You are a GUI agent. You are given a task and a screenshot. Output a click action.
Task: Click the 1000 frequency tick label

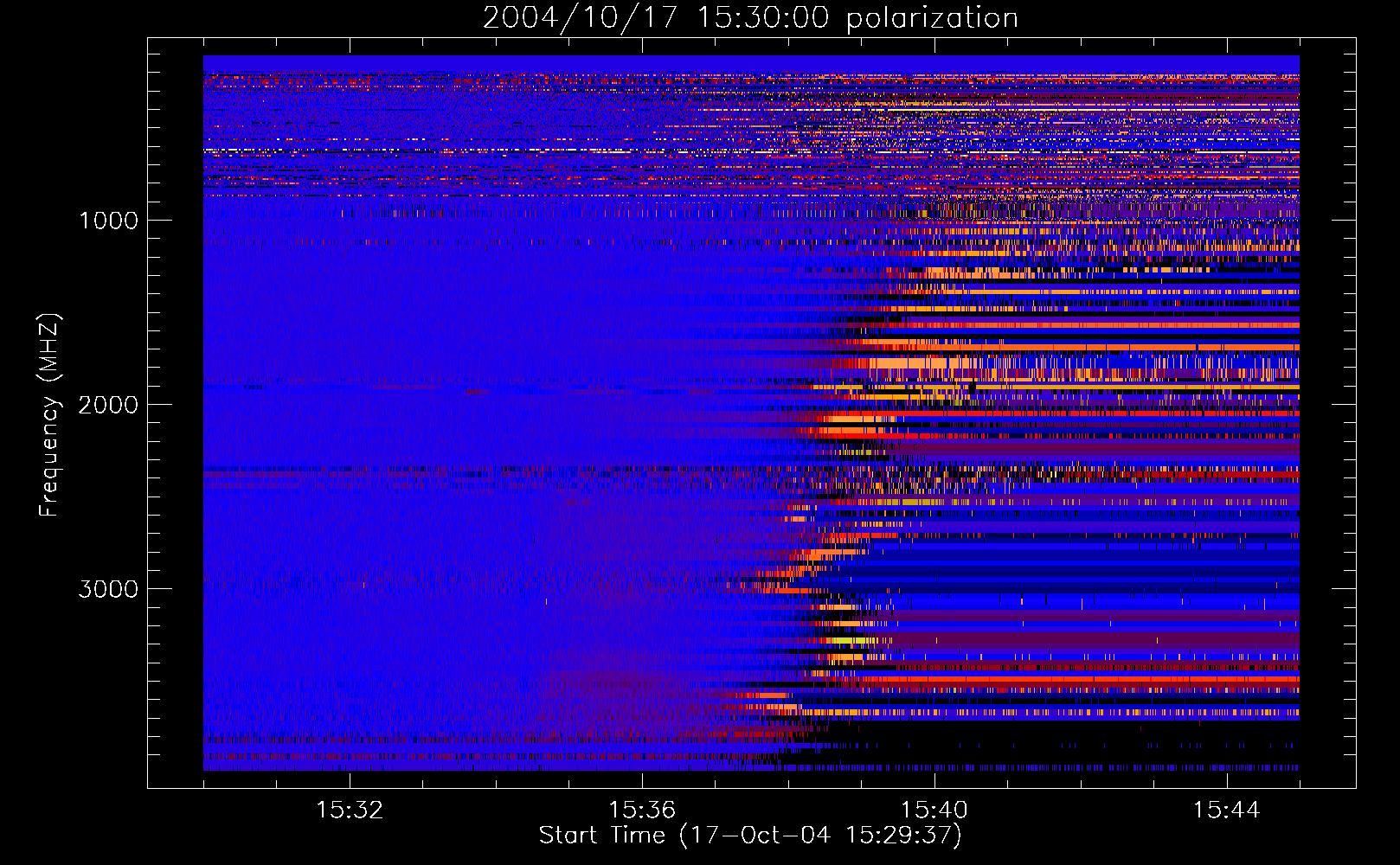pos(108,221)
